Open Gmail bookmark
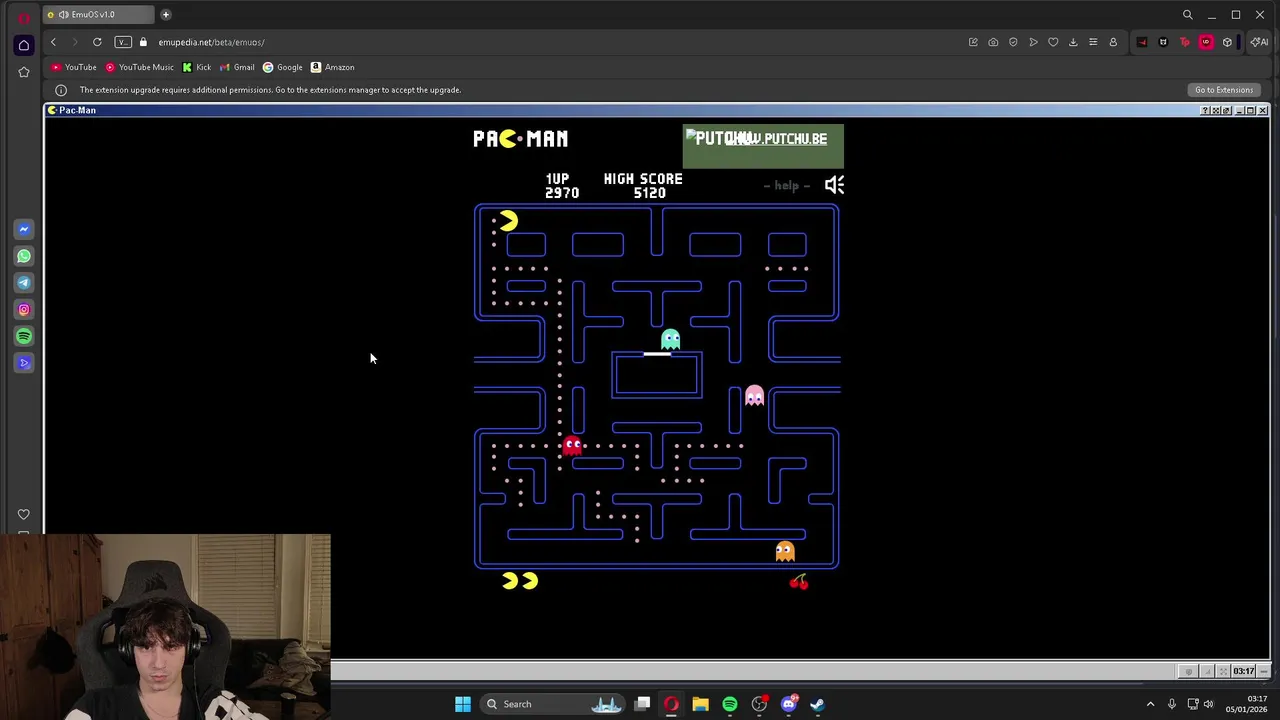 [238, 67]
